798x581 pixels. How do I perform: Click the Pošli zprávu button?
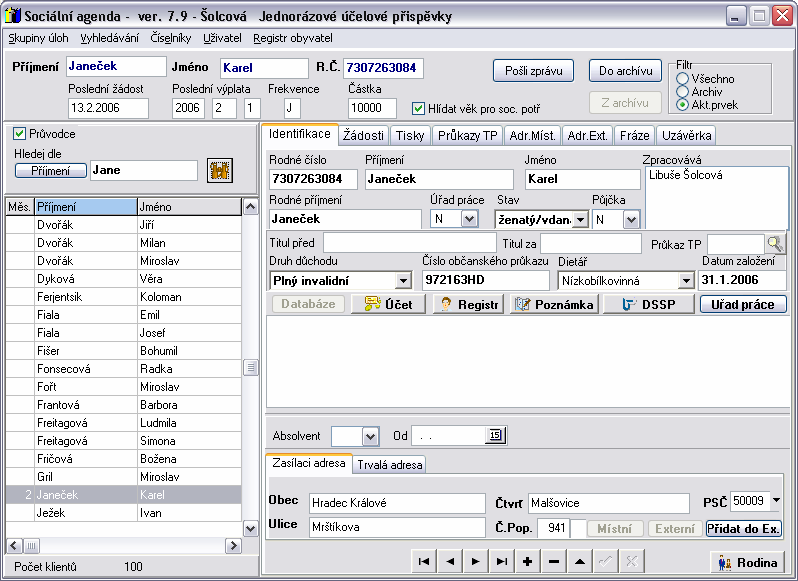pyautogui.click(x=533, y=71)
